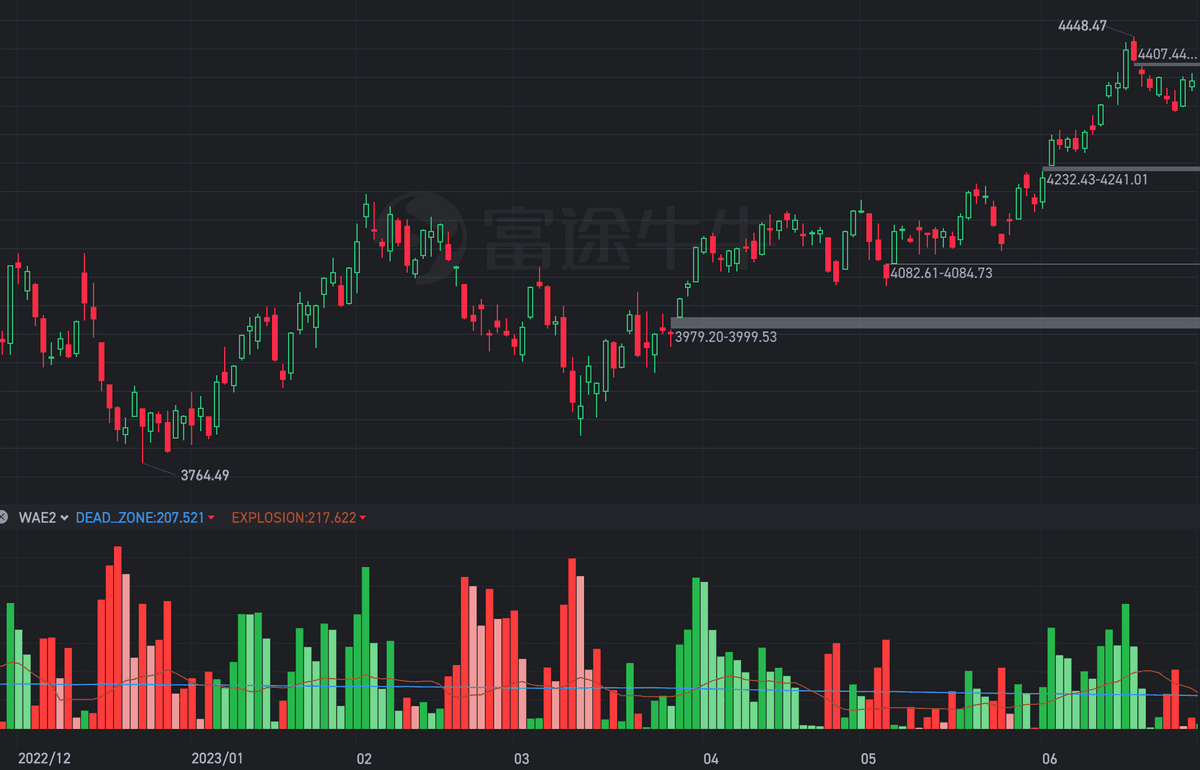Expand the WAE2 indicator dropdown chevron
The width and height of the screenshot is (1200, 770).
point(64,518)
